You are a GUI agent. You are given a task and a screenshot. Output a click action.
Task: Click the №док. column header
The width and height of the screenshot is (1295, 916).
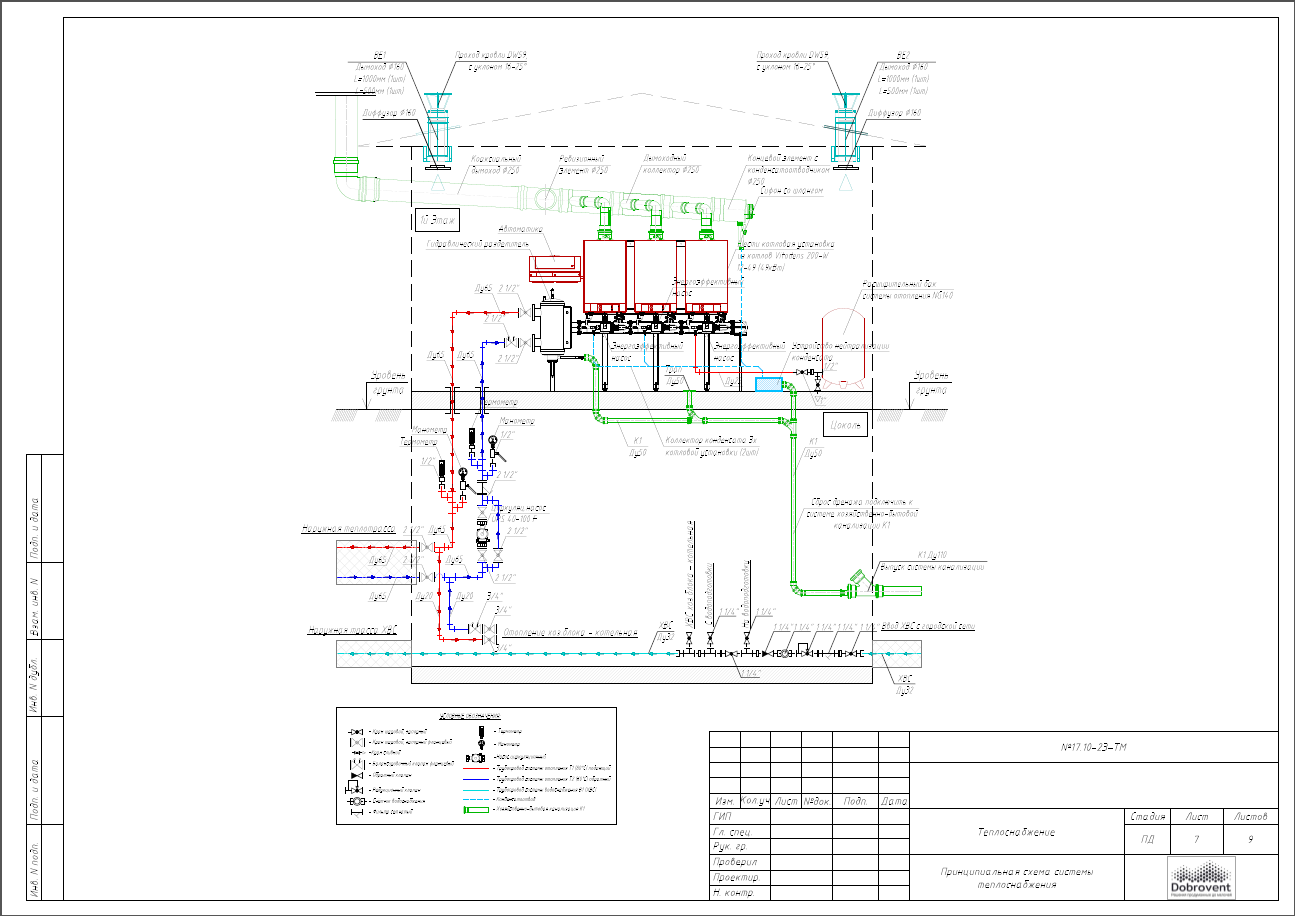coord(818,801)
